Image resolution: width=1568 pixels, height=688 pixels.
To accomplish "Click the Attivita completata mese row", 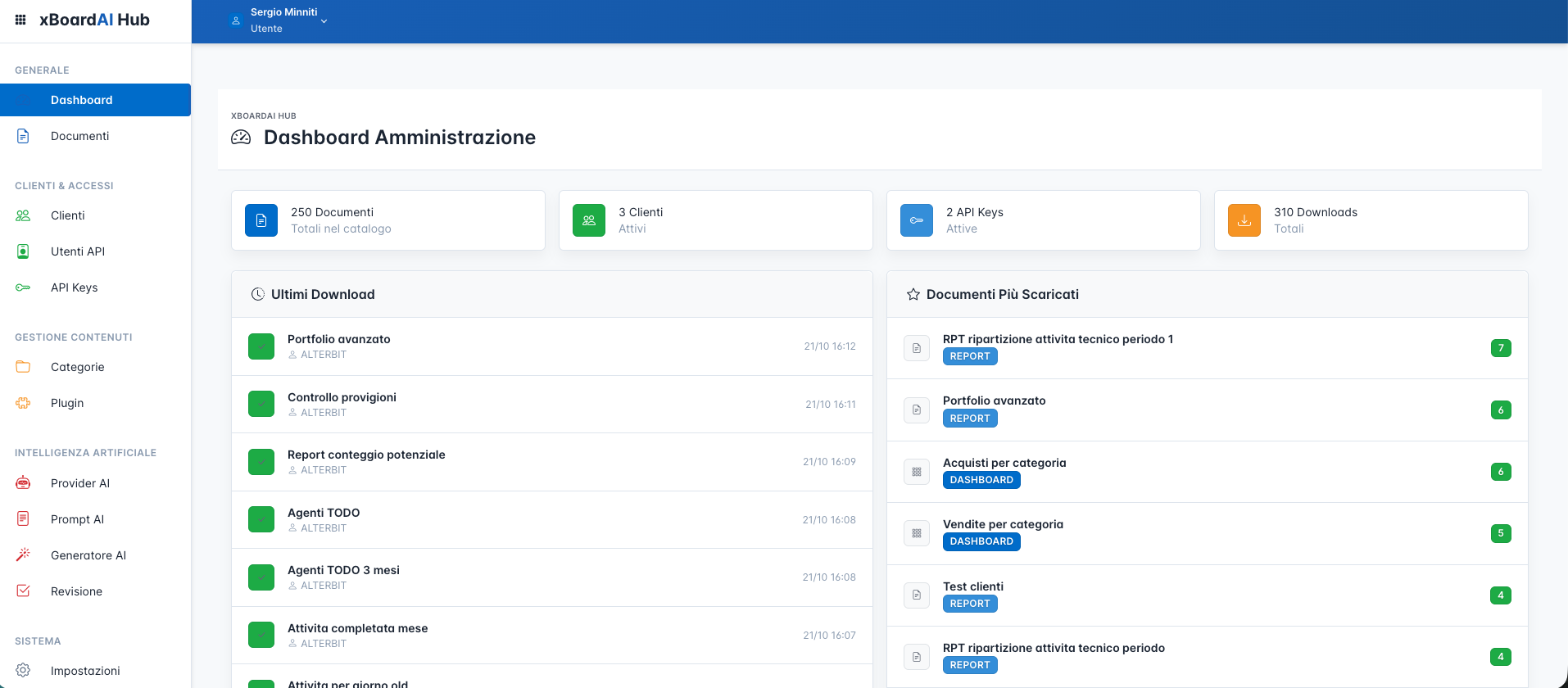I will pyautogui.click(x=552, y=636).
